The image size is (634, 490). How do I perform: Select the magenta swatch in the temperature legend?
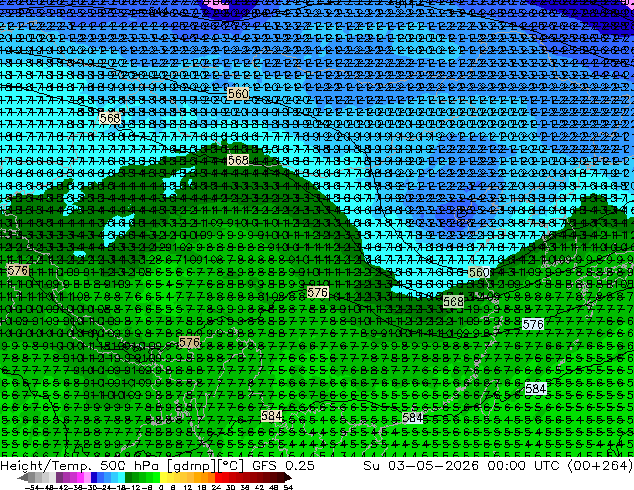point(80,477)
